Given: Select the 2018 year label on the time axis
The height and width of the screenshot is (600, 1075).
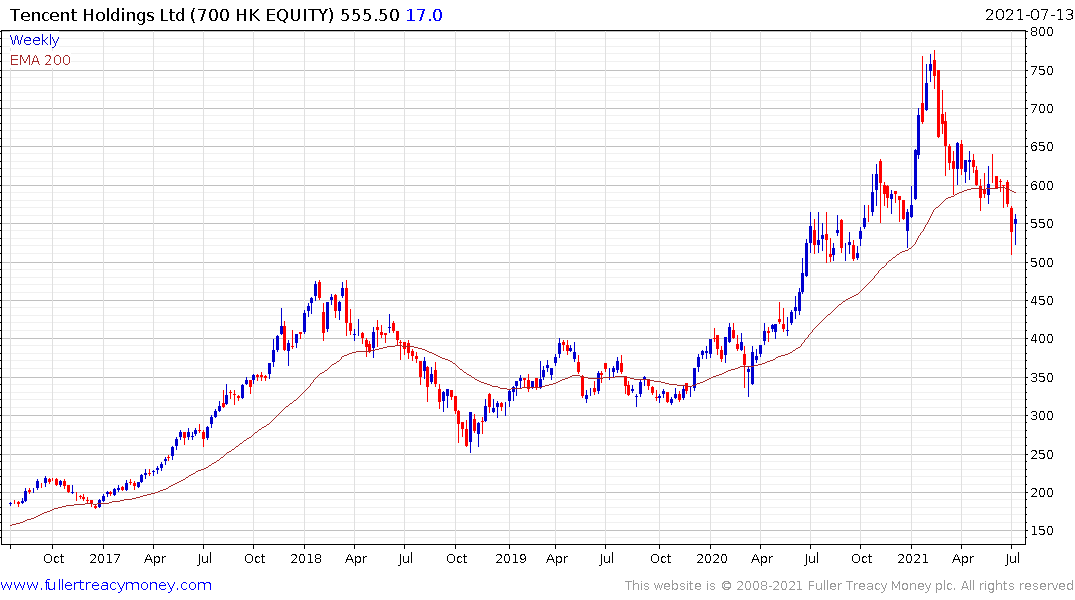Looking at the screenshot, I should click(x=306, y=558).
